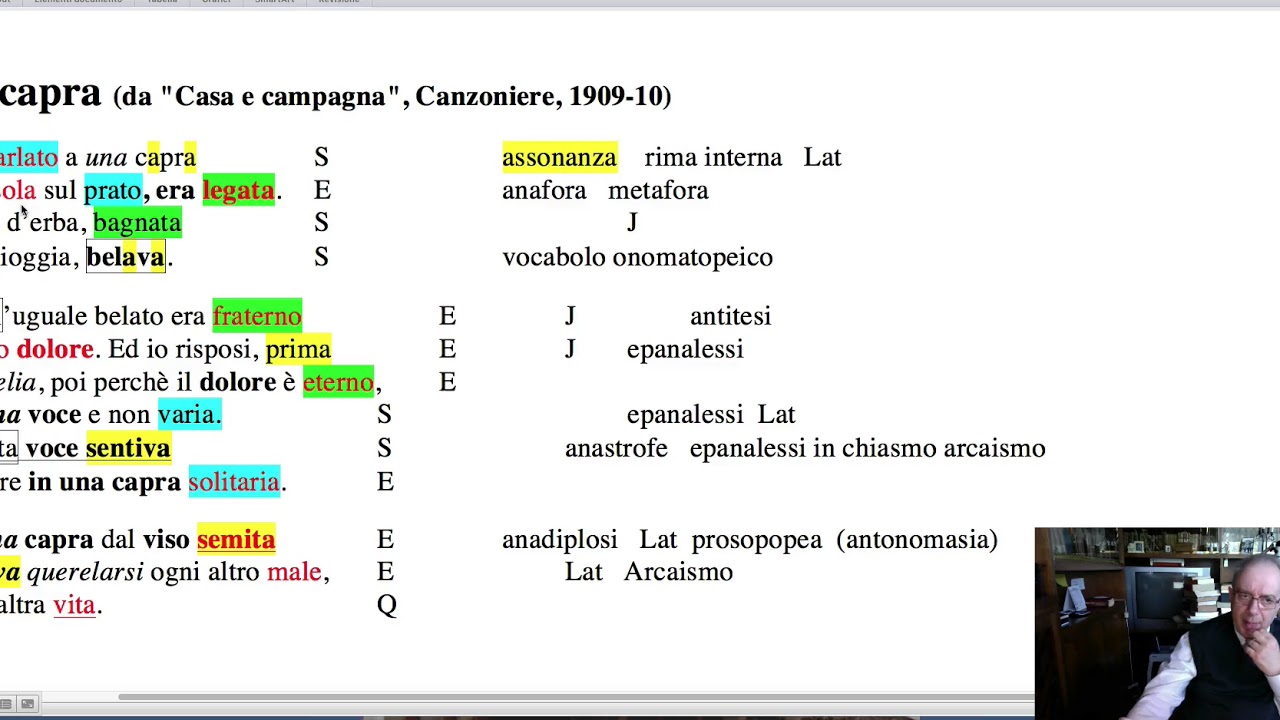
Task: Click "Arcaismo" in the "querelarsi" line
Action: 678,572
